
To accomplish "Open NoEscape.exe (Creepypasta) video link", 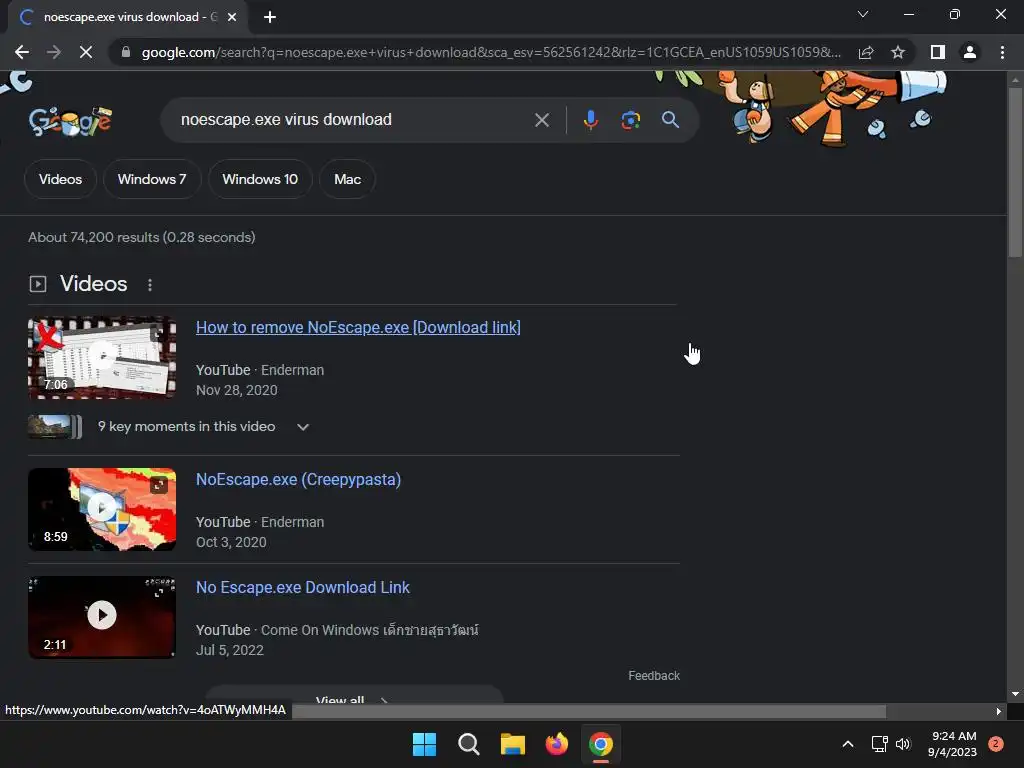I will click(298, 479).
